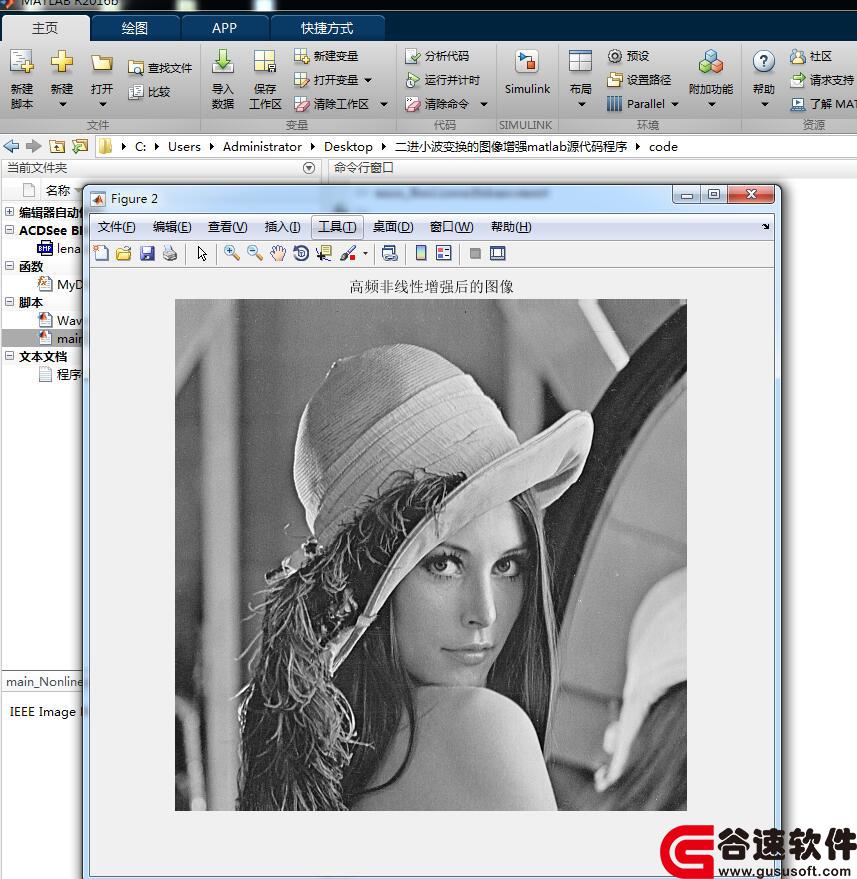Switch to the APP tab
This screenshot has width=857, height=879.
(224, 28)
